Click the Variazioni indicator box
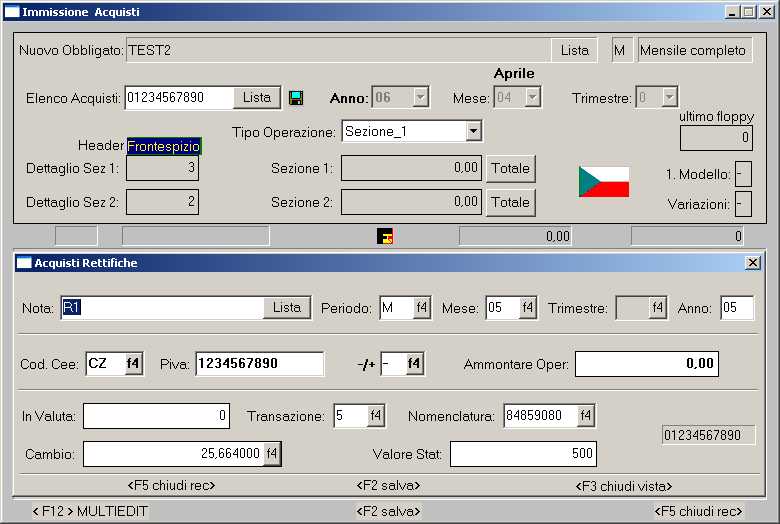The height and width of the screenshot is (524, 780). click(743, 204)
